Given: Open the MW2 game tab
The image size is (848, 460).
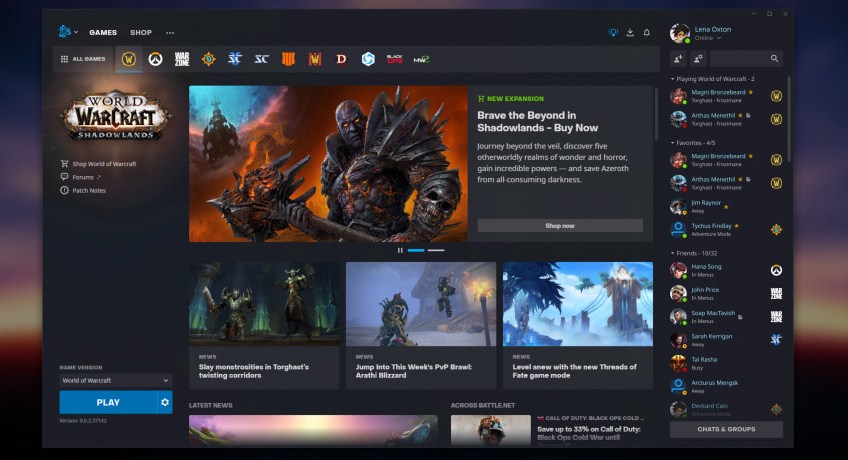Looking at the screenshot, I should click(x=421, y=59).
